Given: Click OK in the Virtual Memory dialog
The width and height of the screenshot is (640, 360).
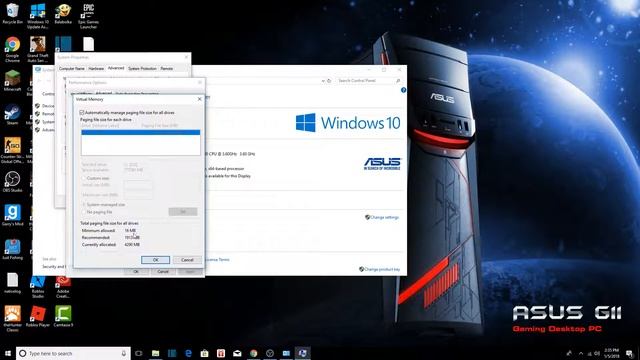Looking at the screenshot, I should pos(156,260).
